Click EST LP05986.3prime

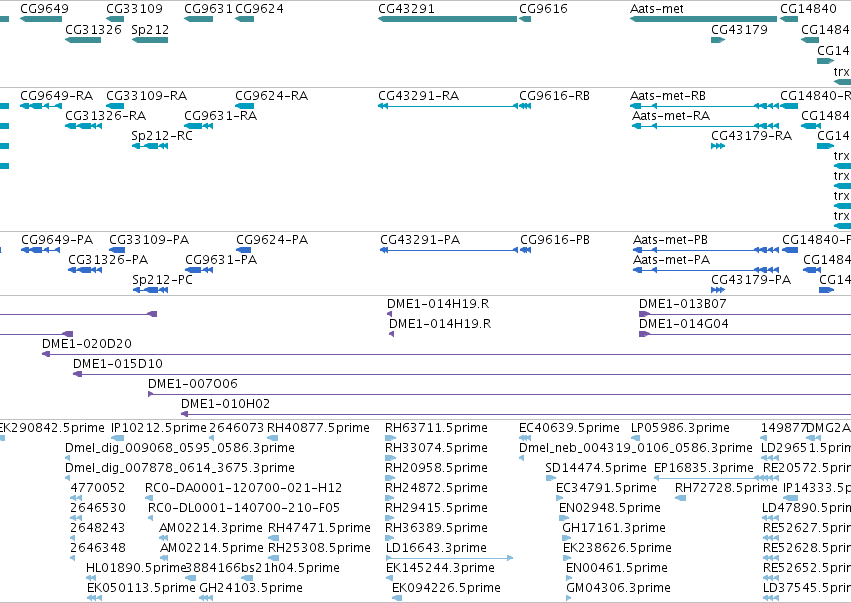(680, 428)
